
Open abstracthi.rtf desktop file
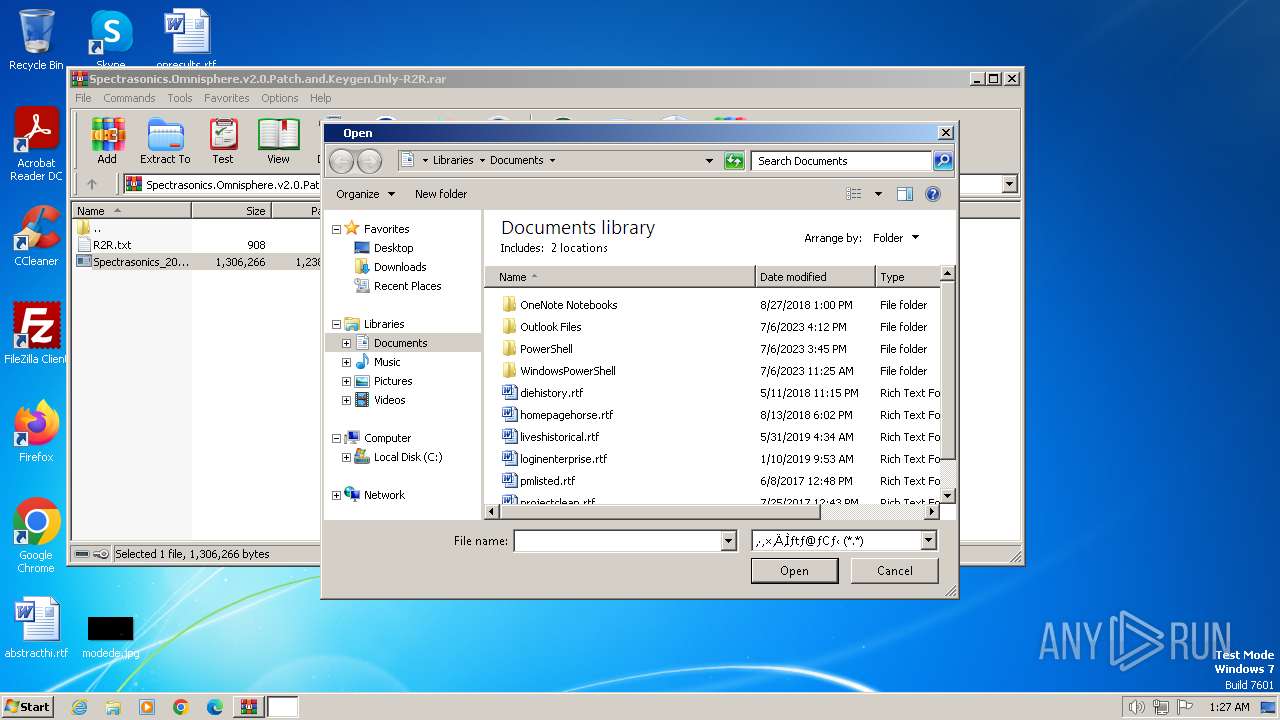pos(36,628)
